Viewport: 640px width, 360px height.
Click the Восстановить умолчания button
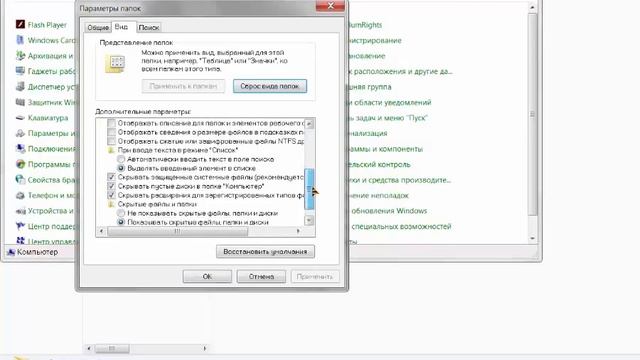265,251
